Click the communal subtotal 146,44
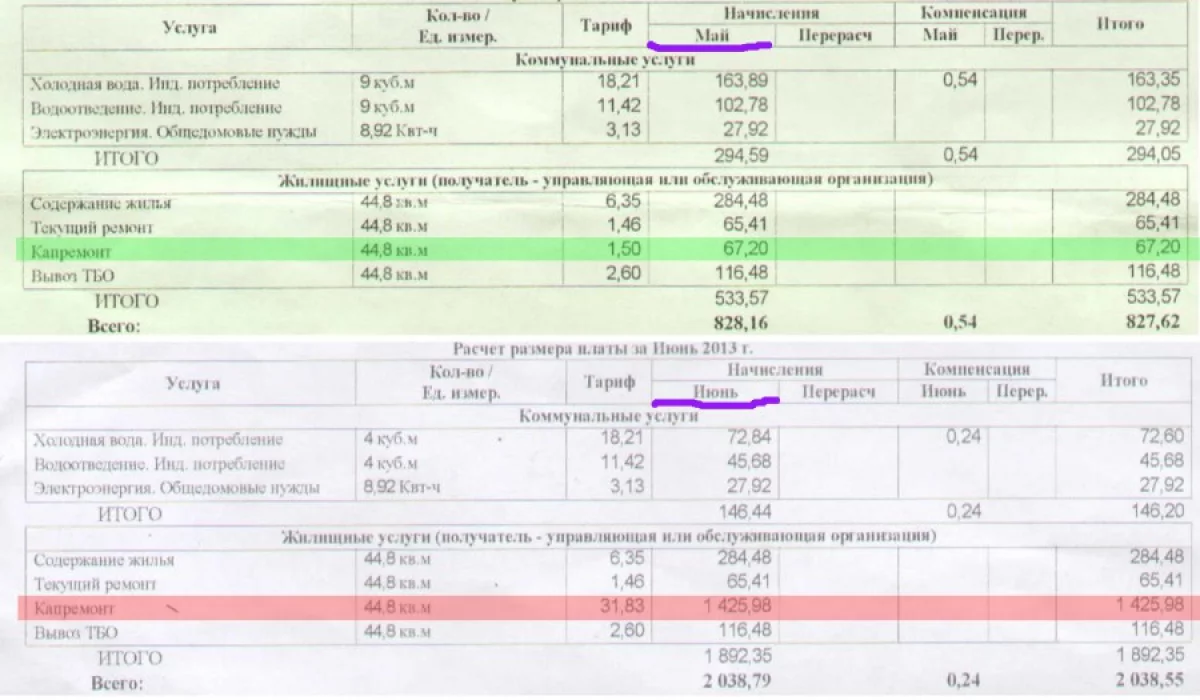1200x700 pixels. [741, 514]
